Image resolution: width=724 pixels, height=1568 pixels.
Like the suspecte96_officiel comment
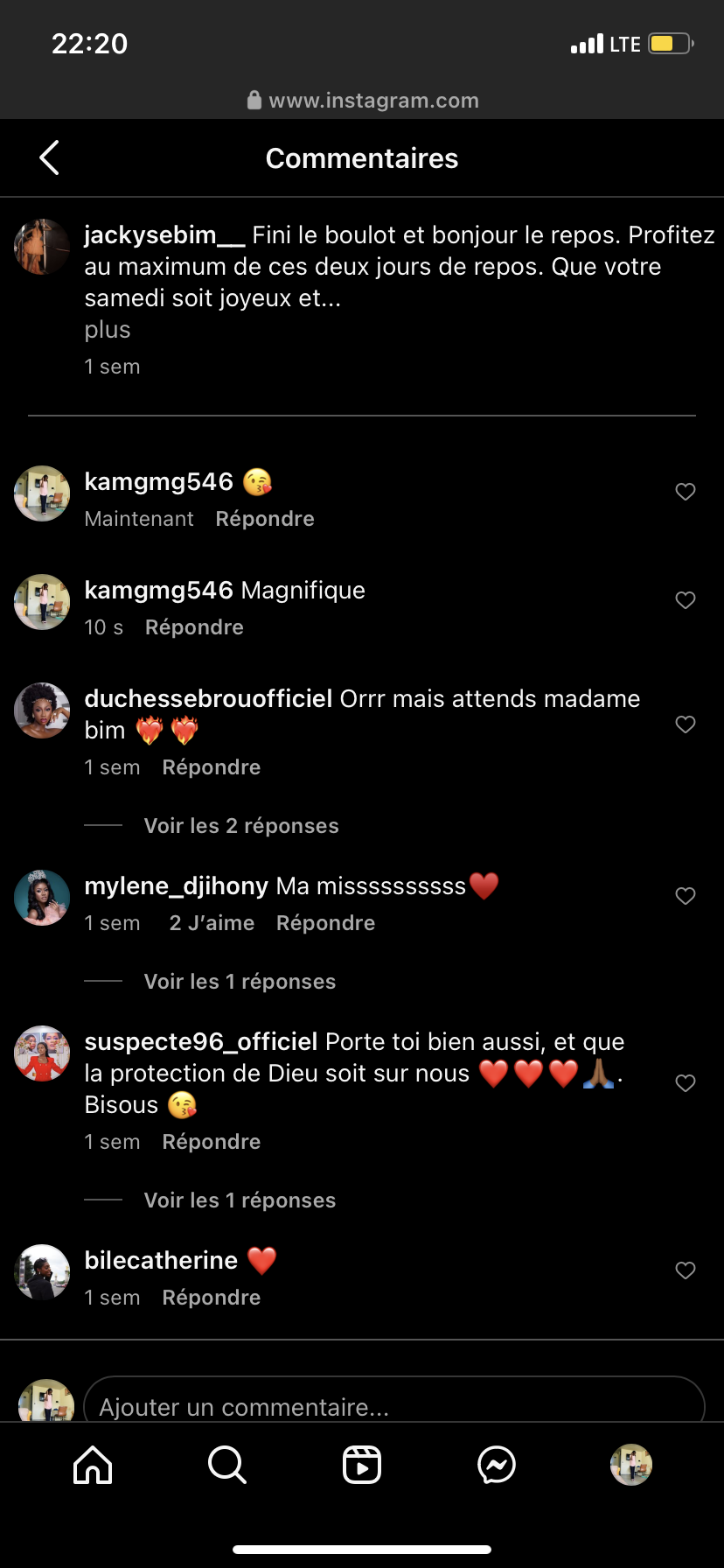tap(686, 1083)
